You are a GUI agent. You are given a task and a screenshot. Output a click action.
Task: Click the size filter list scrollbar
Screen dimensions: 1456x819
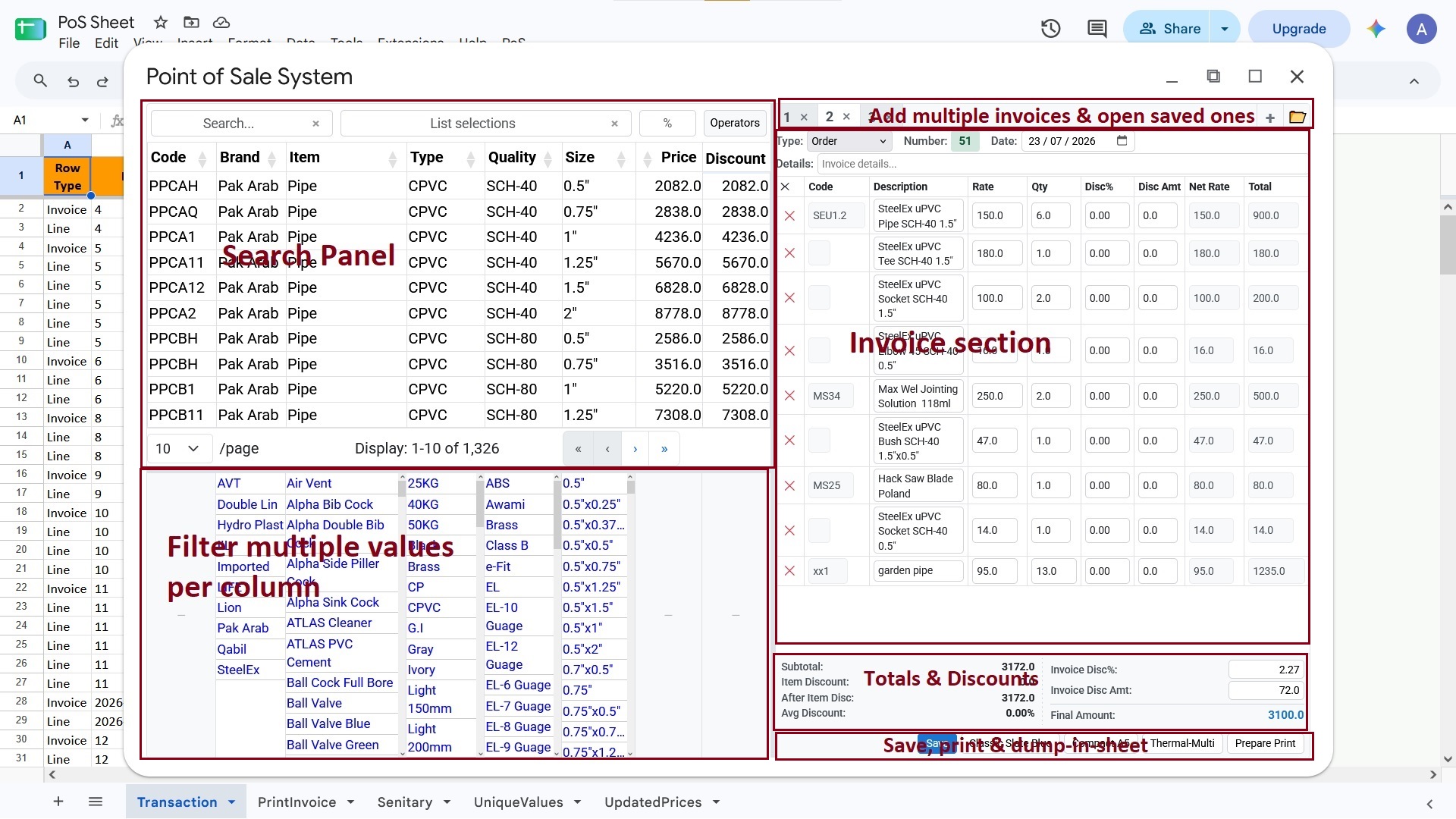(630, 616)
